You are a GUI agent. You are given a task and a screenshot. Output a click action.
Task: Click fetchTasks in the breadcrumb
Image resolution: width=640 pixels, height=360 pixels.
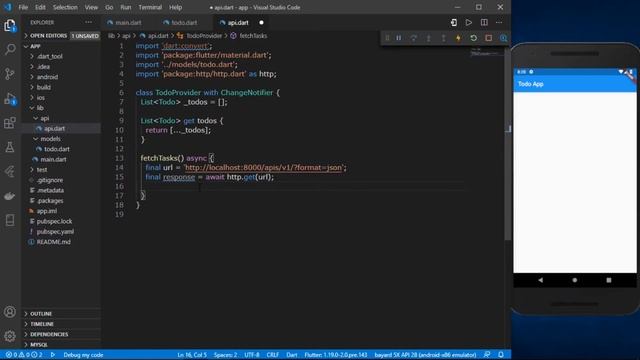point(253,36)
